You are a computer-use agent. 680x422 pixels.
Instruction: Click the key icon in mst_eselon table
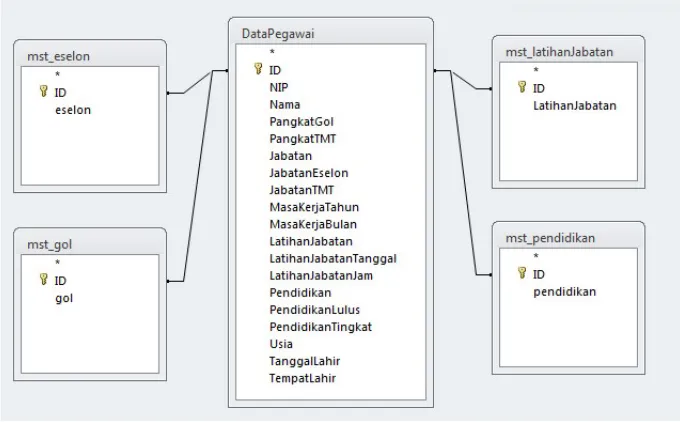pyautogui.click(x=43, y=91)
